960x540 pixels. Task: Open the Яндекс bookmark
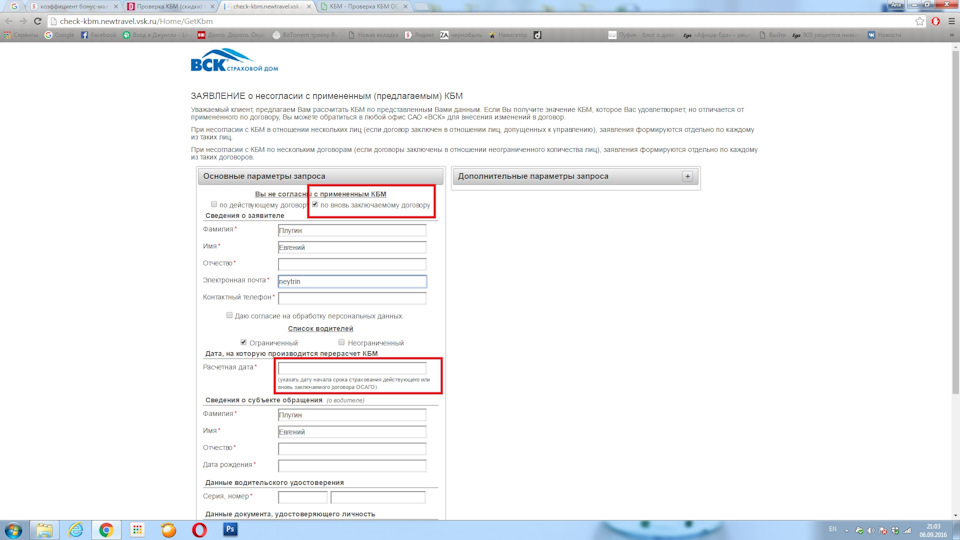pyautogui.click(x=419, y=35)
